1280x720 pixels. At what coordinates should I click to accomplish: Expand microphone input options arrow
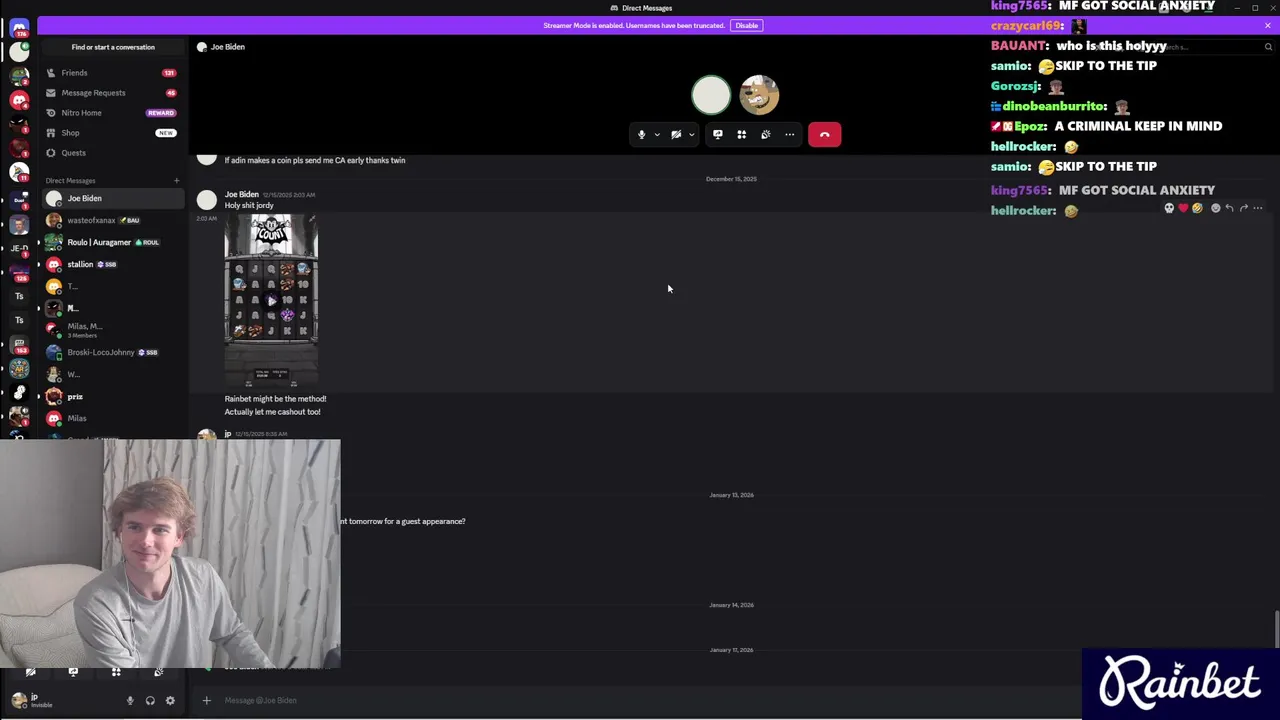[656, 134]
